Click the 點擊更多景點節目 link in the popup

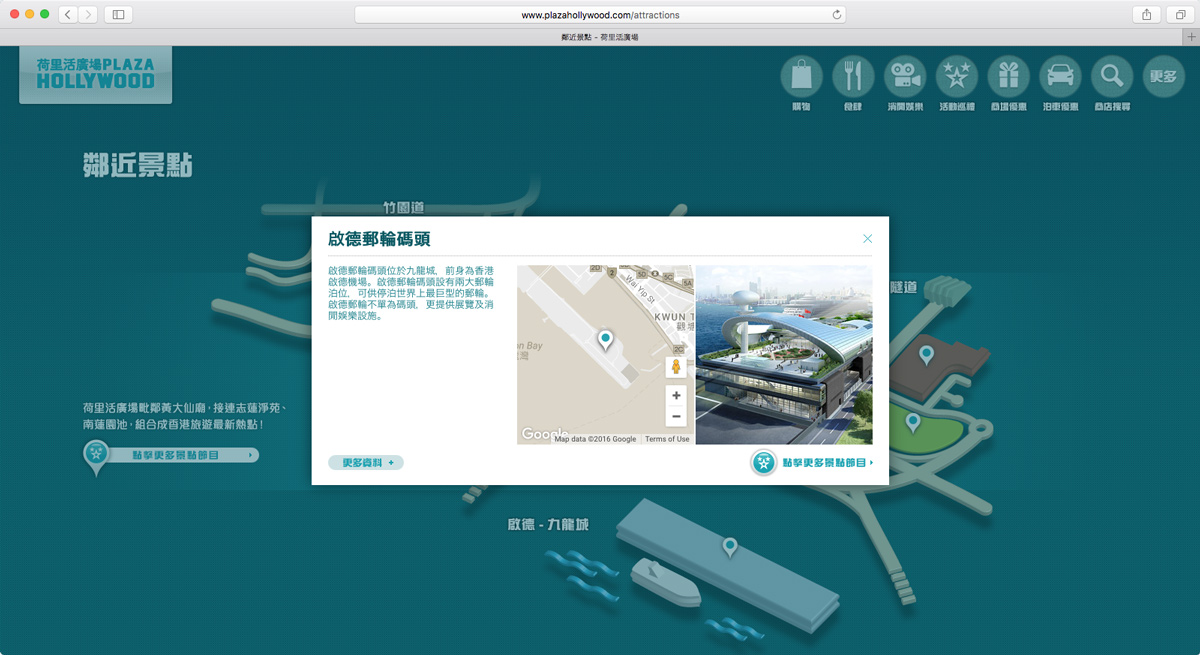pos(814,463)
